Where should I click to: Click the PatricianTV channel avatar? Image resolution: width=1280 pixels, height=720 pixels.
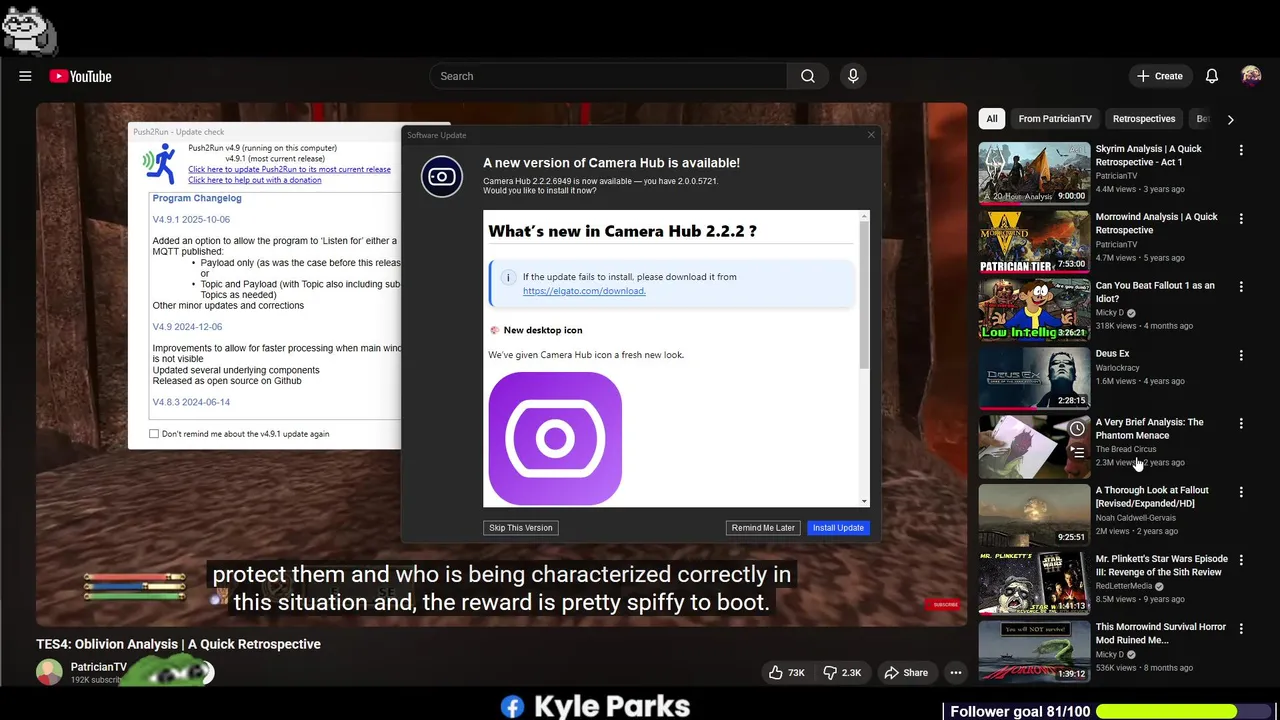click(49, 672)
